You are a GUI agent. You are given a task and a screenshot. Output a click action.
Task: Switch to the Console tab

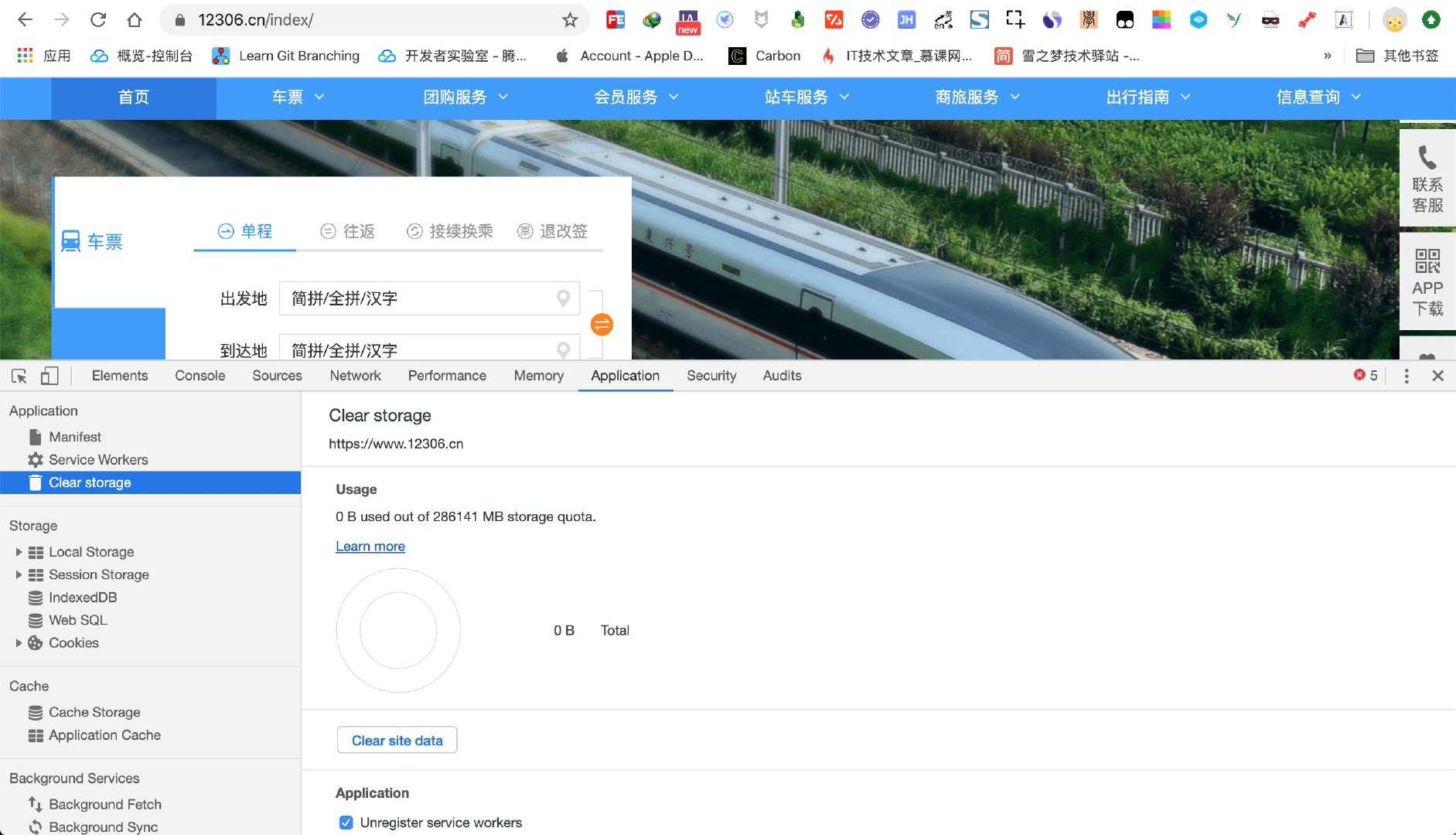coord(200,376)
